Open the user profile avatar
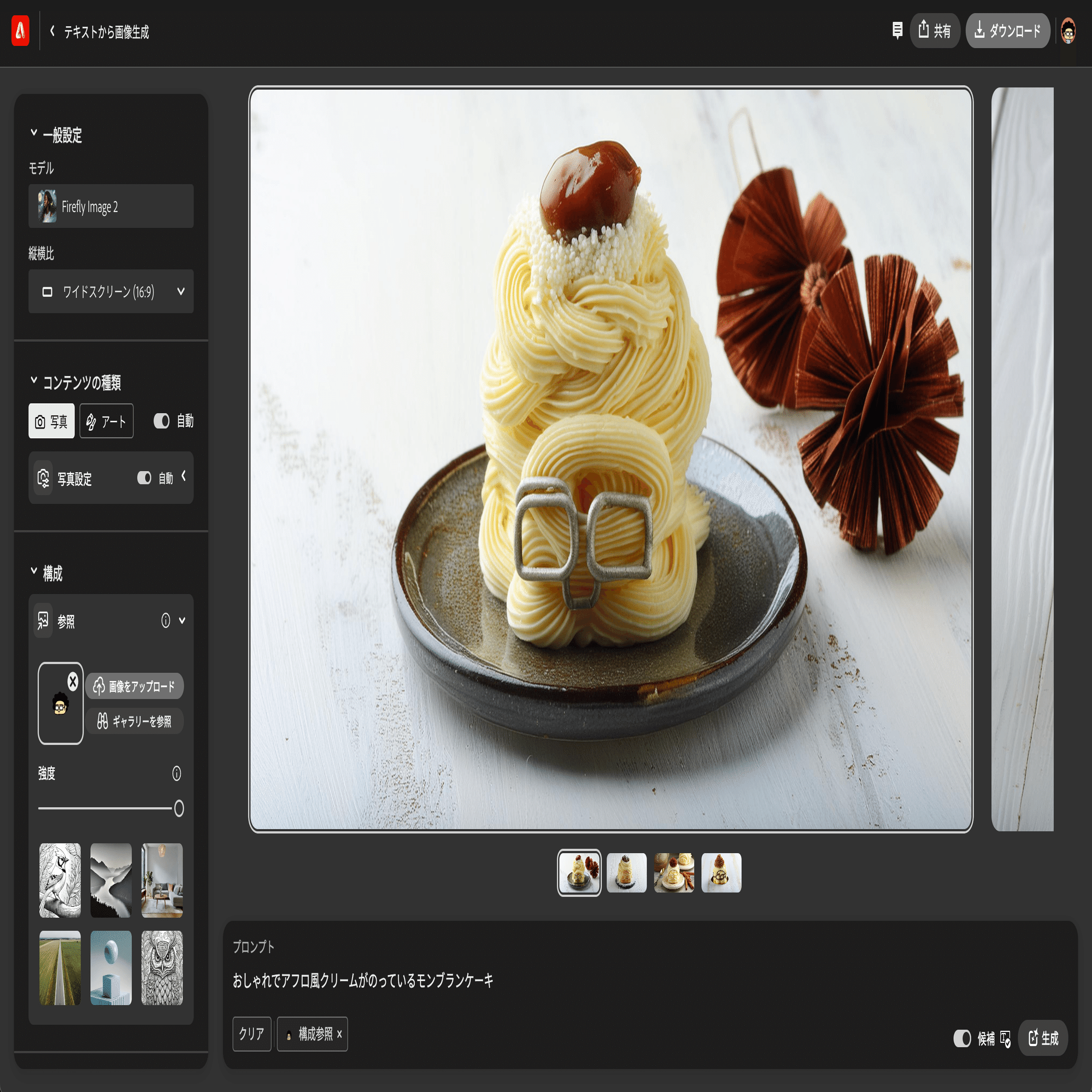The image size is (1092, 1092). tap(1068, 31)
